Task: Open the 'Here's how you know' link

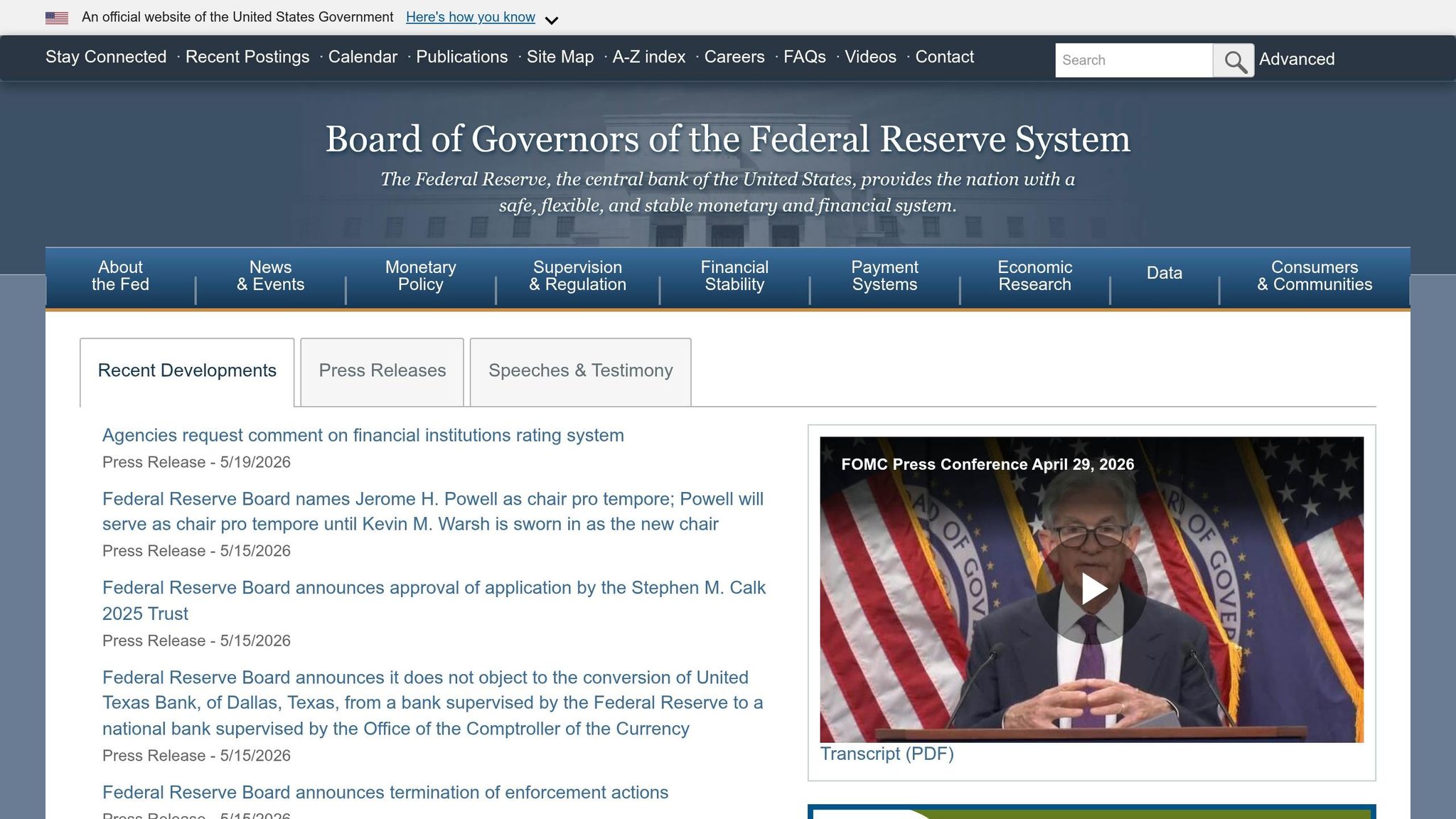Action: coord(471,17)
